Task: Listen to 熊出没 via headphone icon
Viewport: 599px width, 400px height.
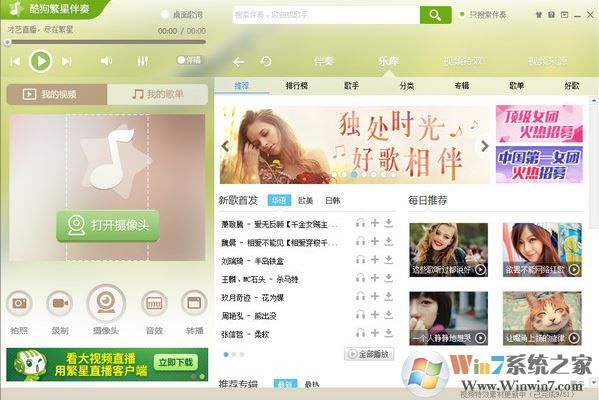Action: point(360,315)
